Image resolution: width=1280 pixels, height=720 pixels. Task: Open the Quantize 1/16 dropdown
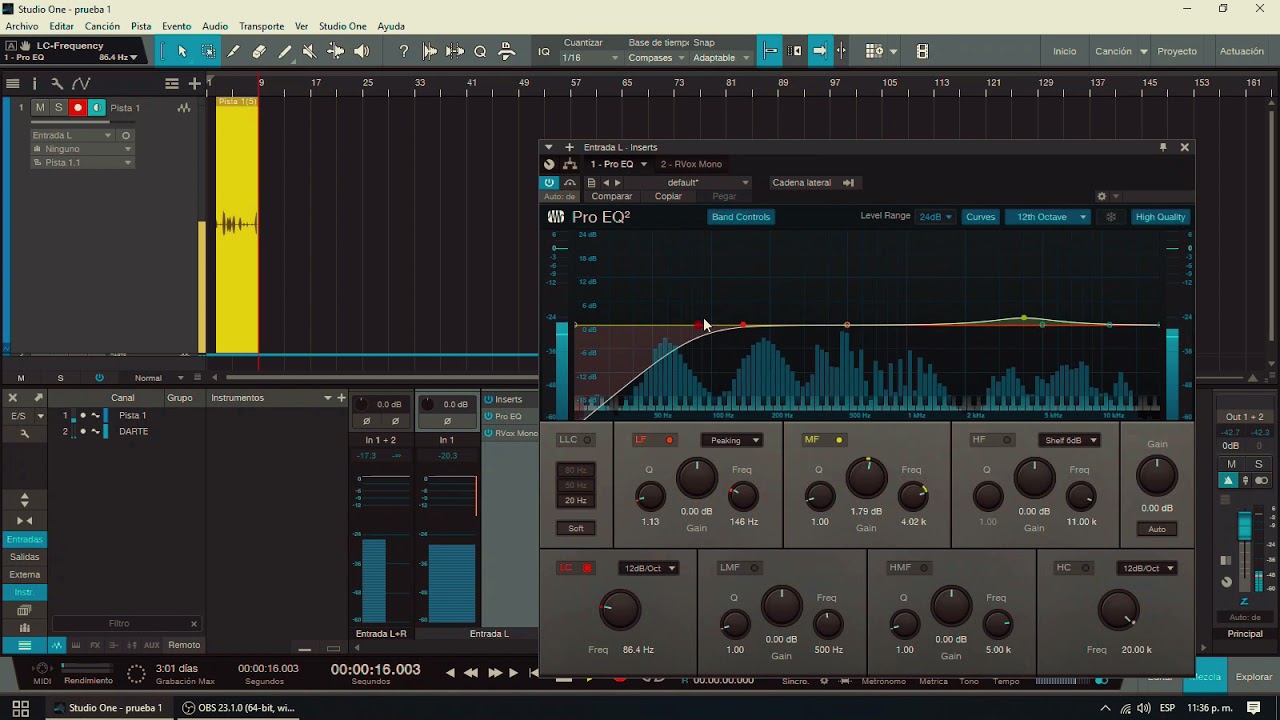pos(591,57)
